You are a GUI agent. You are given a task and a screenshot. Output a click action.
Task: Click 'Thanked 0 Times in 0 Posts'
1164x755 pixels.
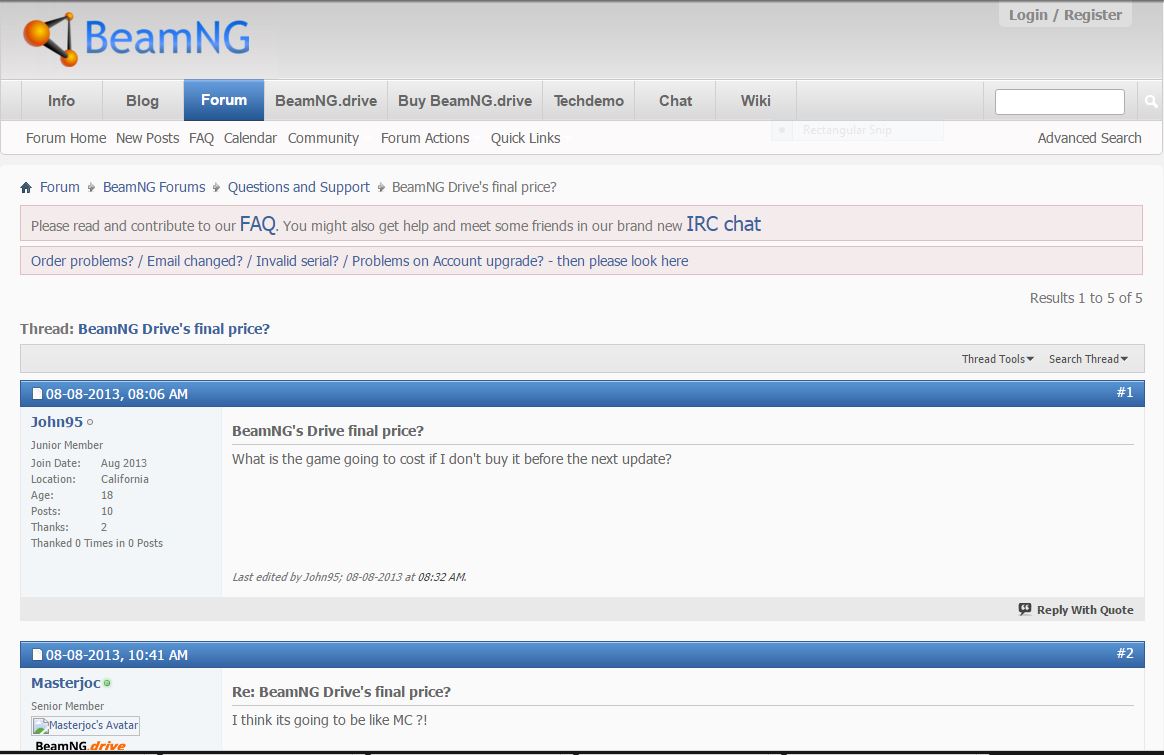pyautogui.click(x=97, y=543)
